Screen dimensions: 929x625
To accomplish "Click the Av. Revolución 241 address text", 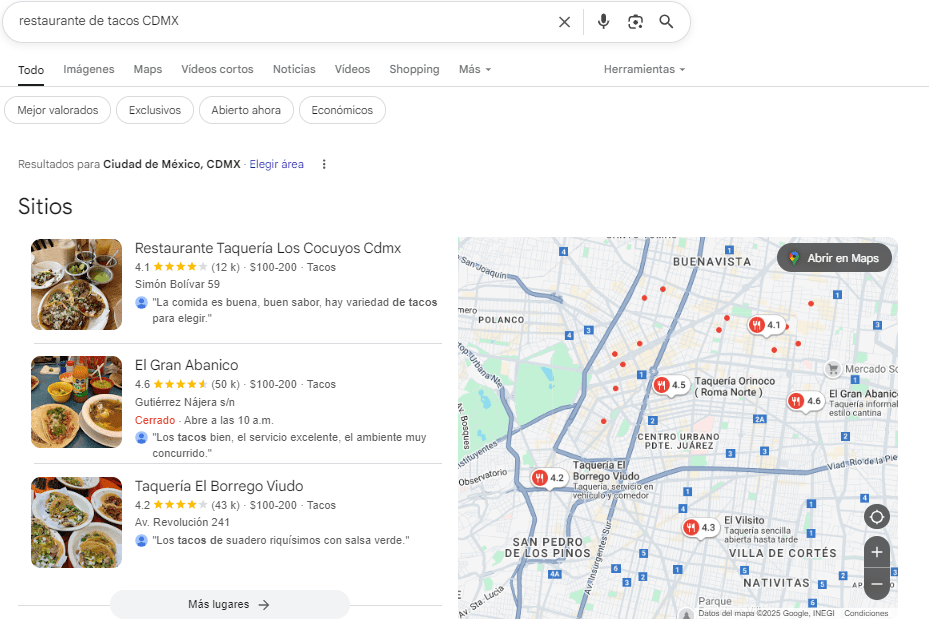I will (182, 523).
